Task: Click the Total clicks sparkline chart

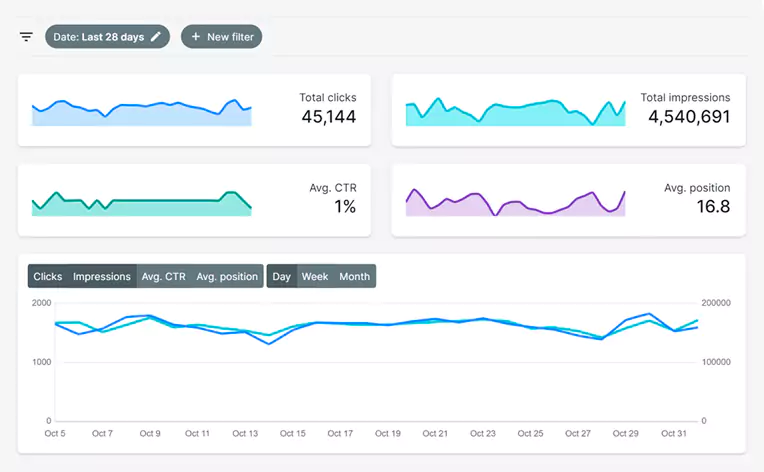Action: (141, 113)
